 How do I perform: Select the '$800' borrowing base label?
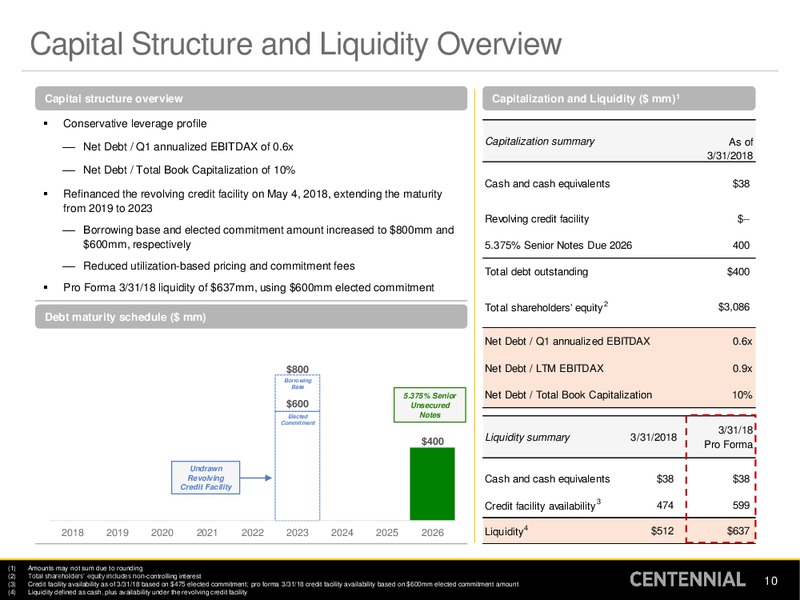[297, 369]
